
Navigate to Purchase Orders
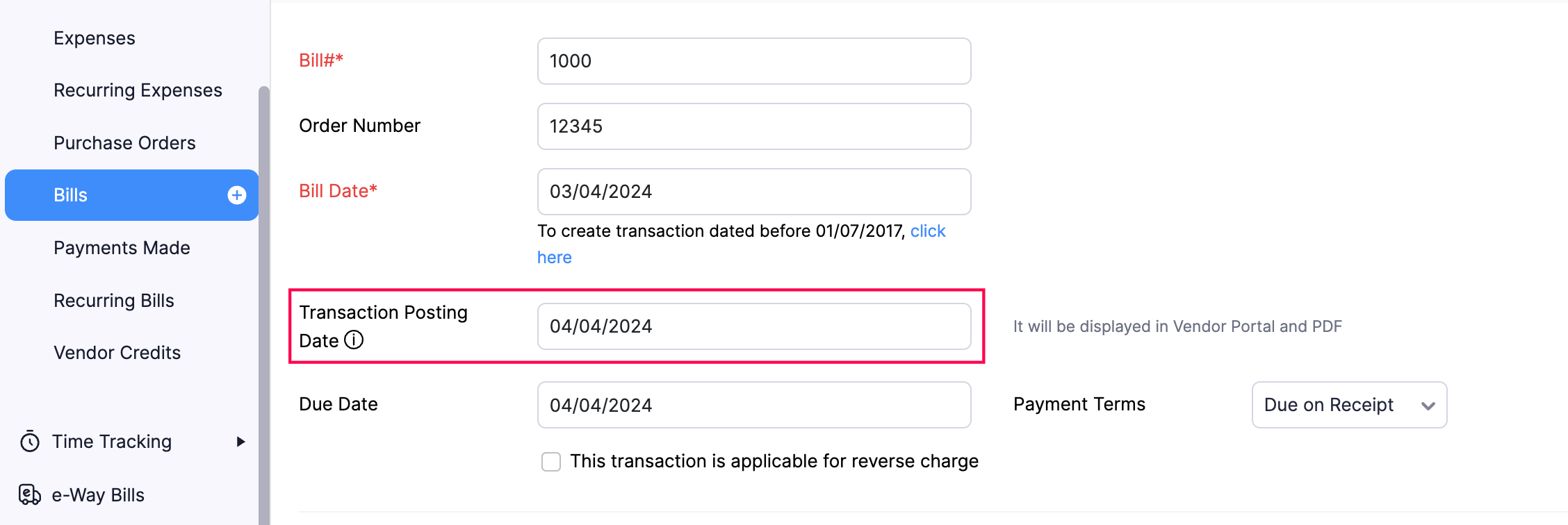pyautogui.click(x=124, y=142)
